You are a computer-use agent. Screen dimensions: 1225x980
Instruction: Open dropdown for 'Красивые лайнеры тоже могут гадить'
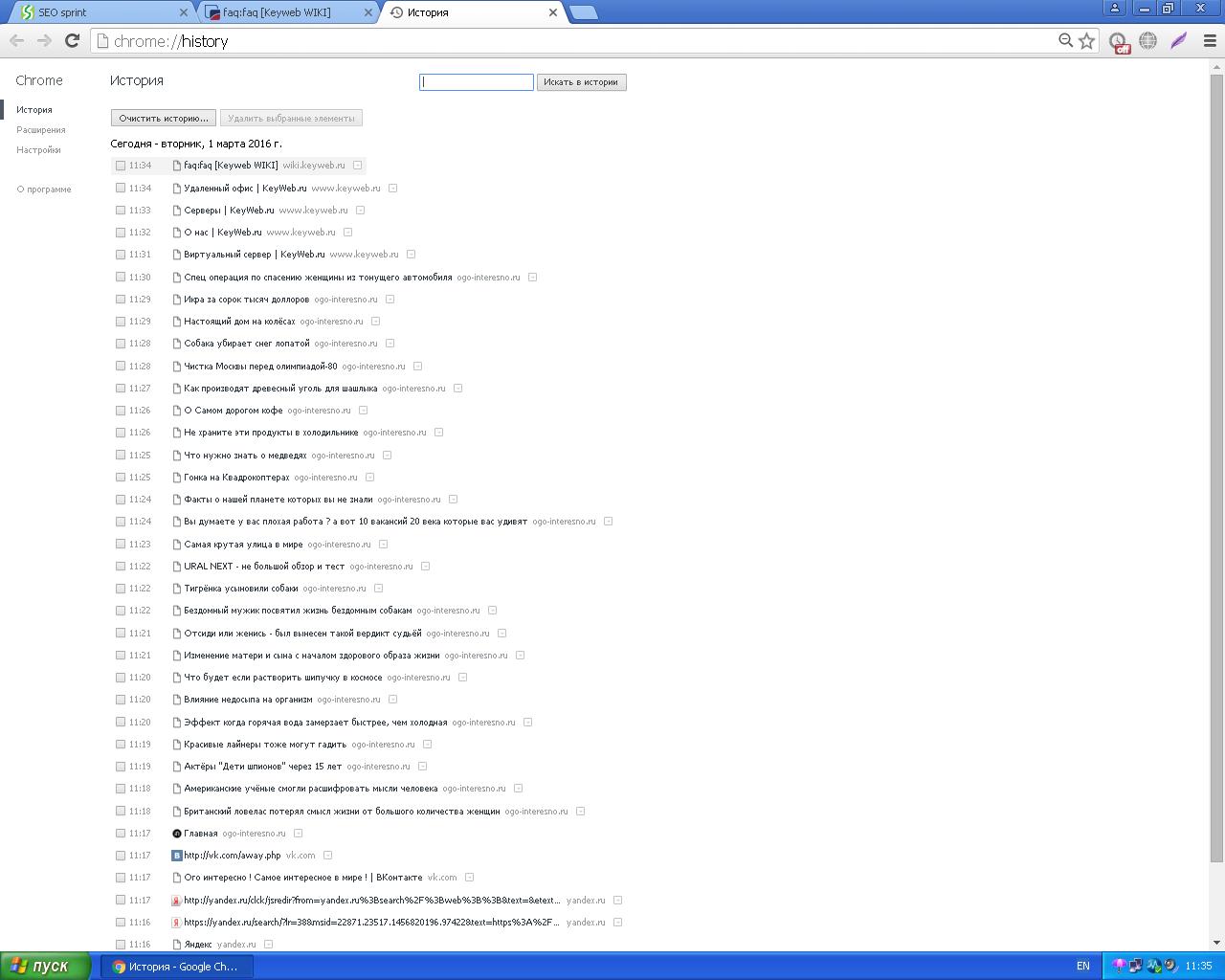427,745
